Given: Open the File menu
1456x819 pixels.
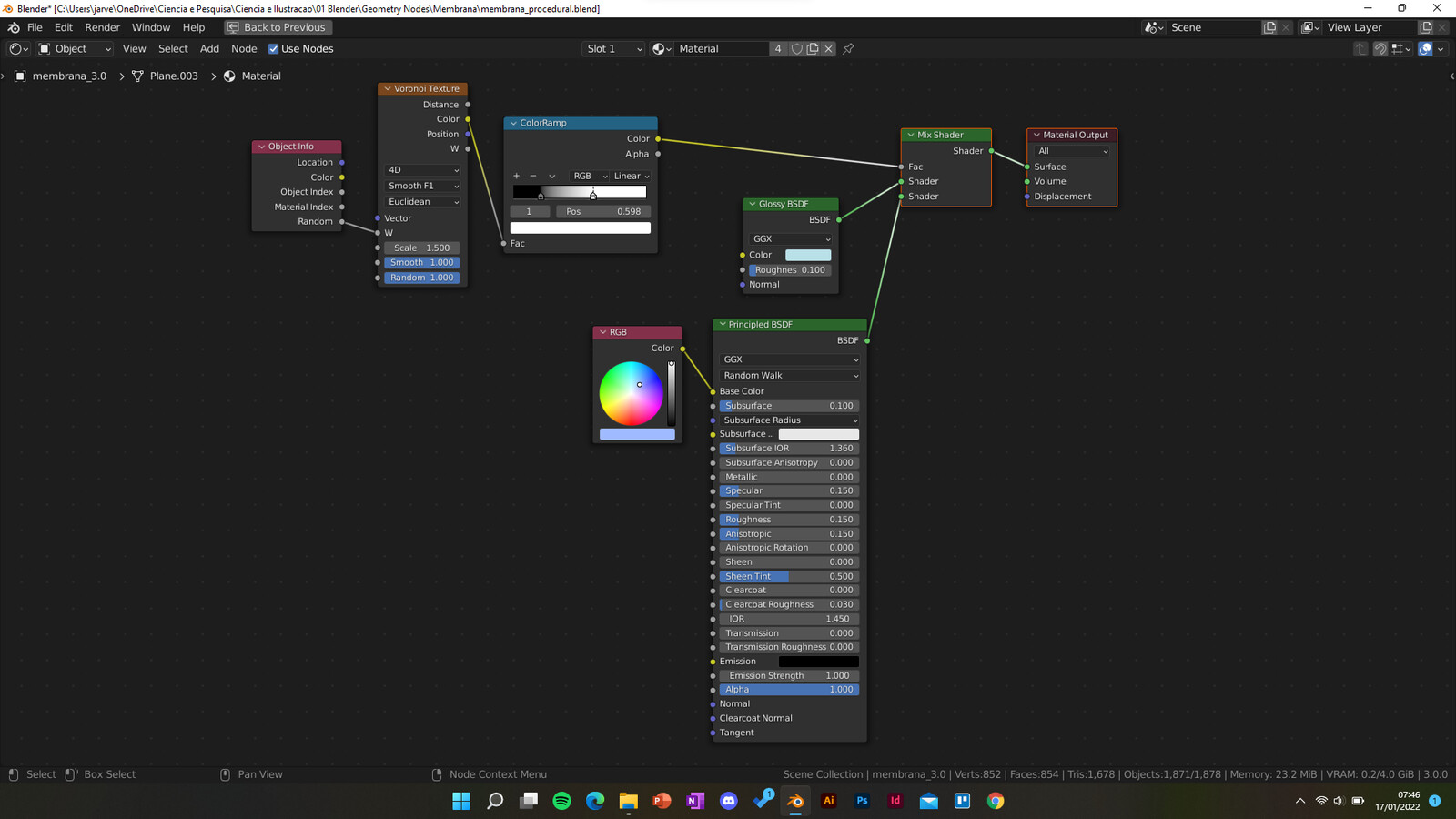Looking at the screenshot, I should tap(35, 27).
